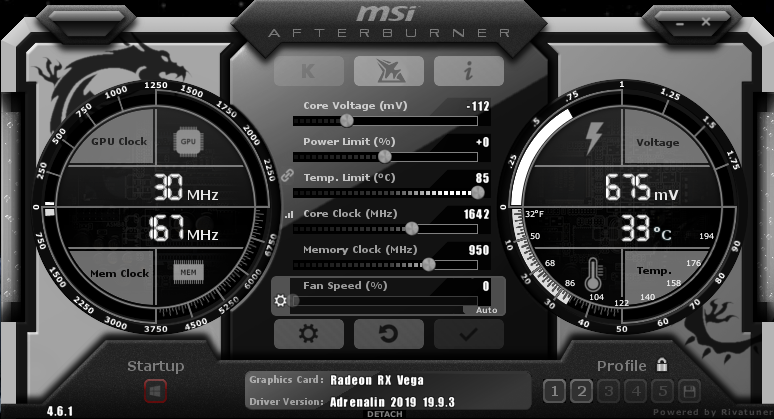Toggle the link icon beside Temp. Limit
This screenshot has width=774, height=419.
287,175
